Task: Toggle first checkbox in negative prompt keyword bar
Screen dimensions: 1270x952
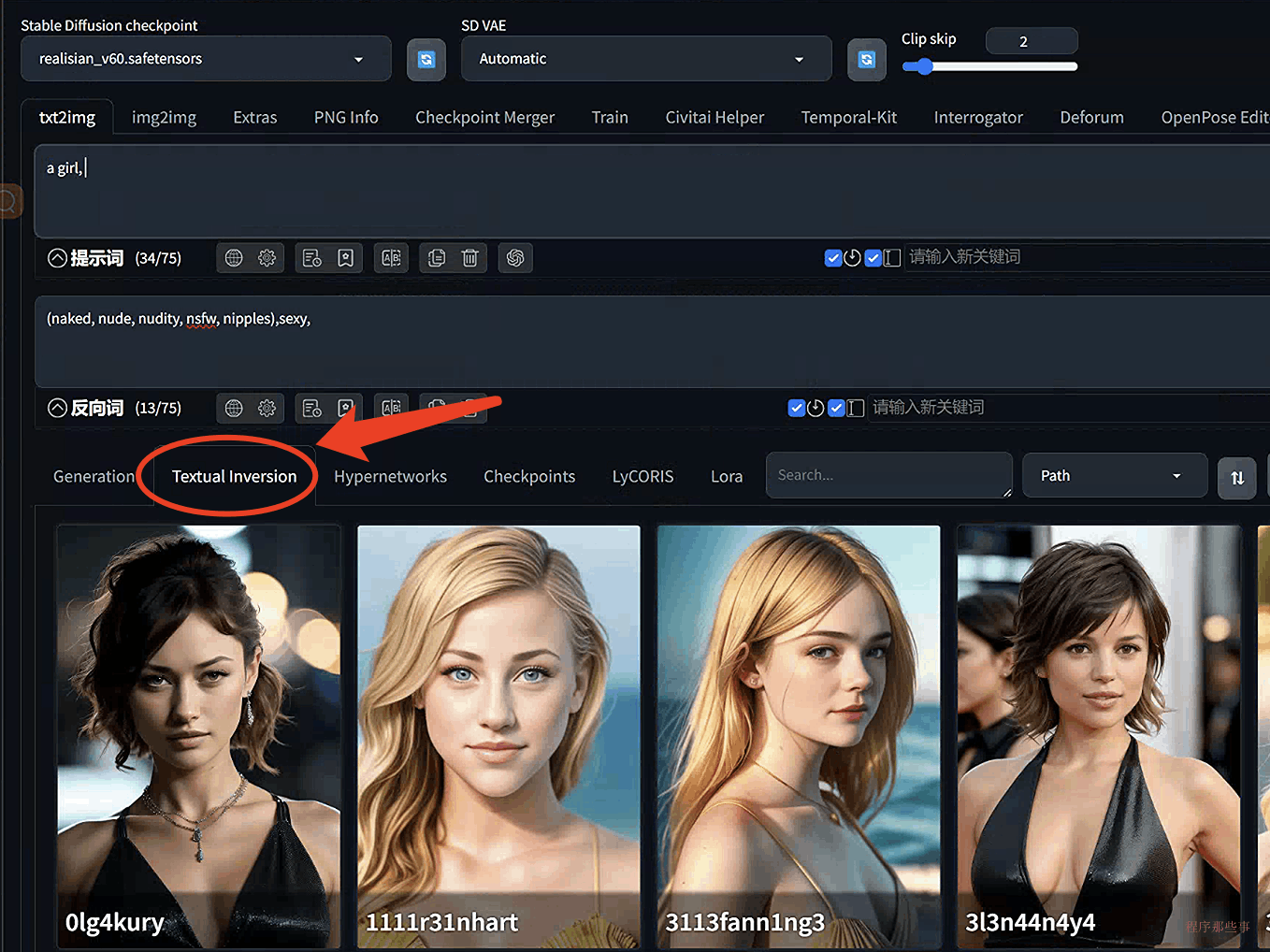Action: [797, 408]
